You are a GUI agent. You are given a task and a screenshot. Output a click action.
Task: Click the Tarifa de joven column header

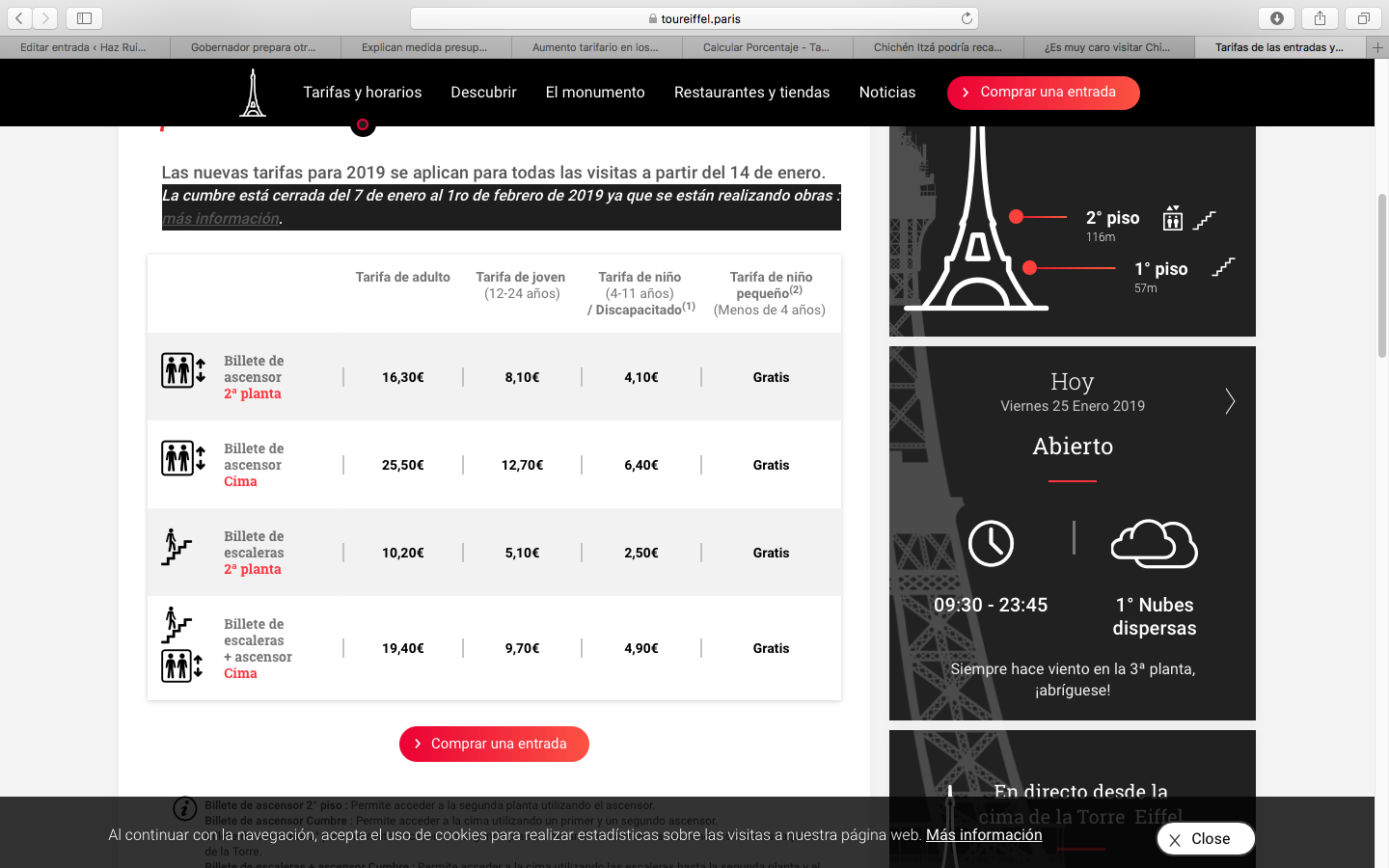pos(521,285)
